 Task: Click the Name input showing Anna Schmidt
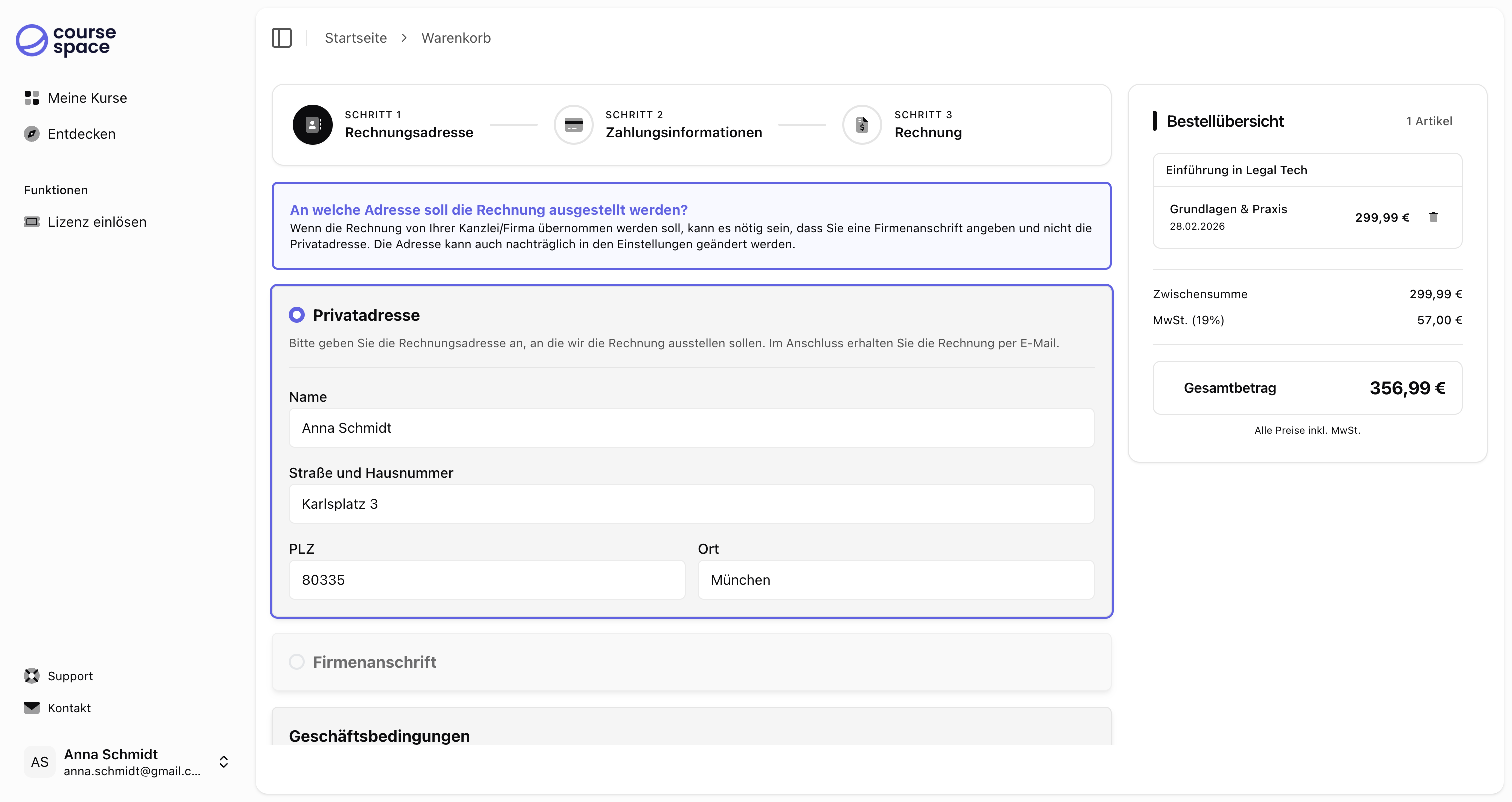[691, 428]
